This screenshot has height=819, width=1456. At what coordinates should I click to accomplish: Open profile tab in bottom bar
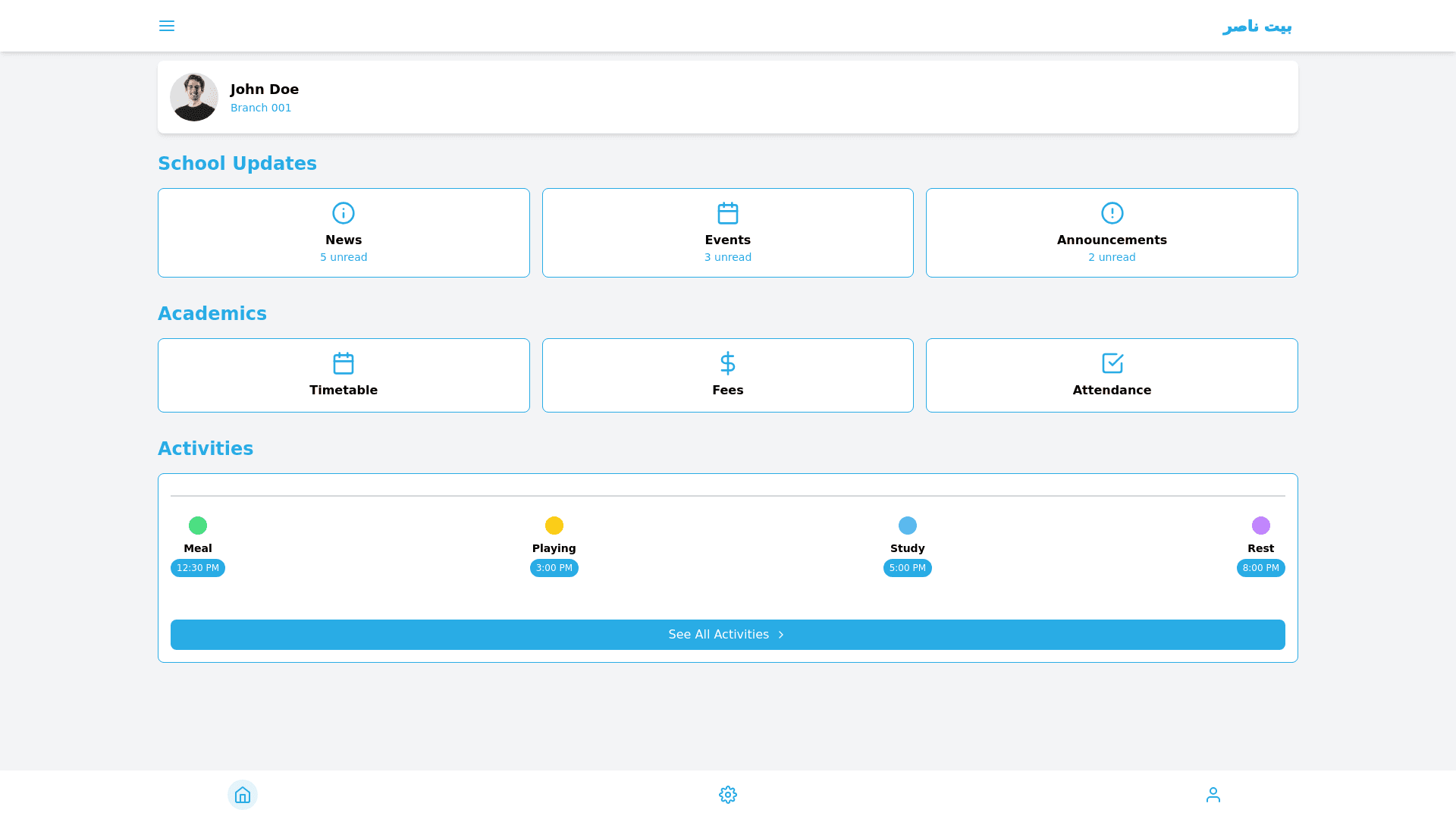pos(1213,795)
